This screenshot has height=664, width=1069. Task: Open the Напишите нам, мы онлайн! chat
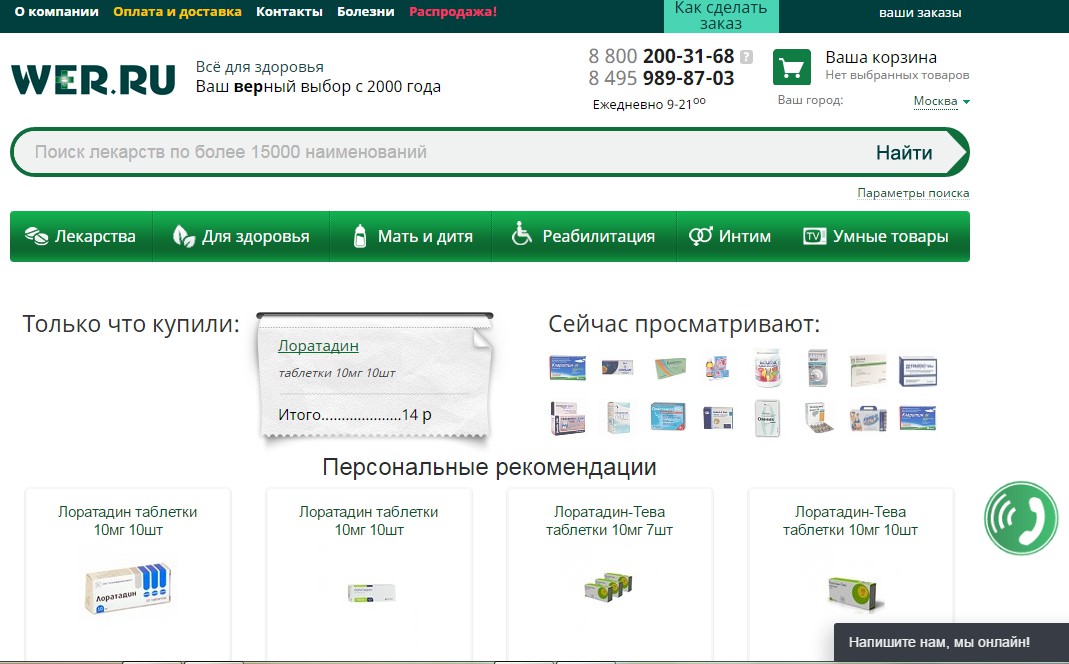pyautogui.click(x=952, y=642)
